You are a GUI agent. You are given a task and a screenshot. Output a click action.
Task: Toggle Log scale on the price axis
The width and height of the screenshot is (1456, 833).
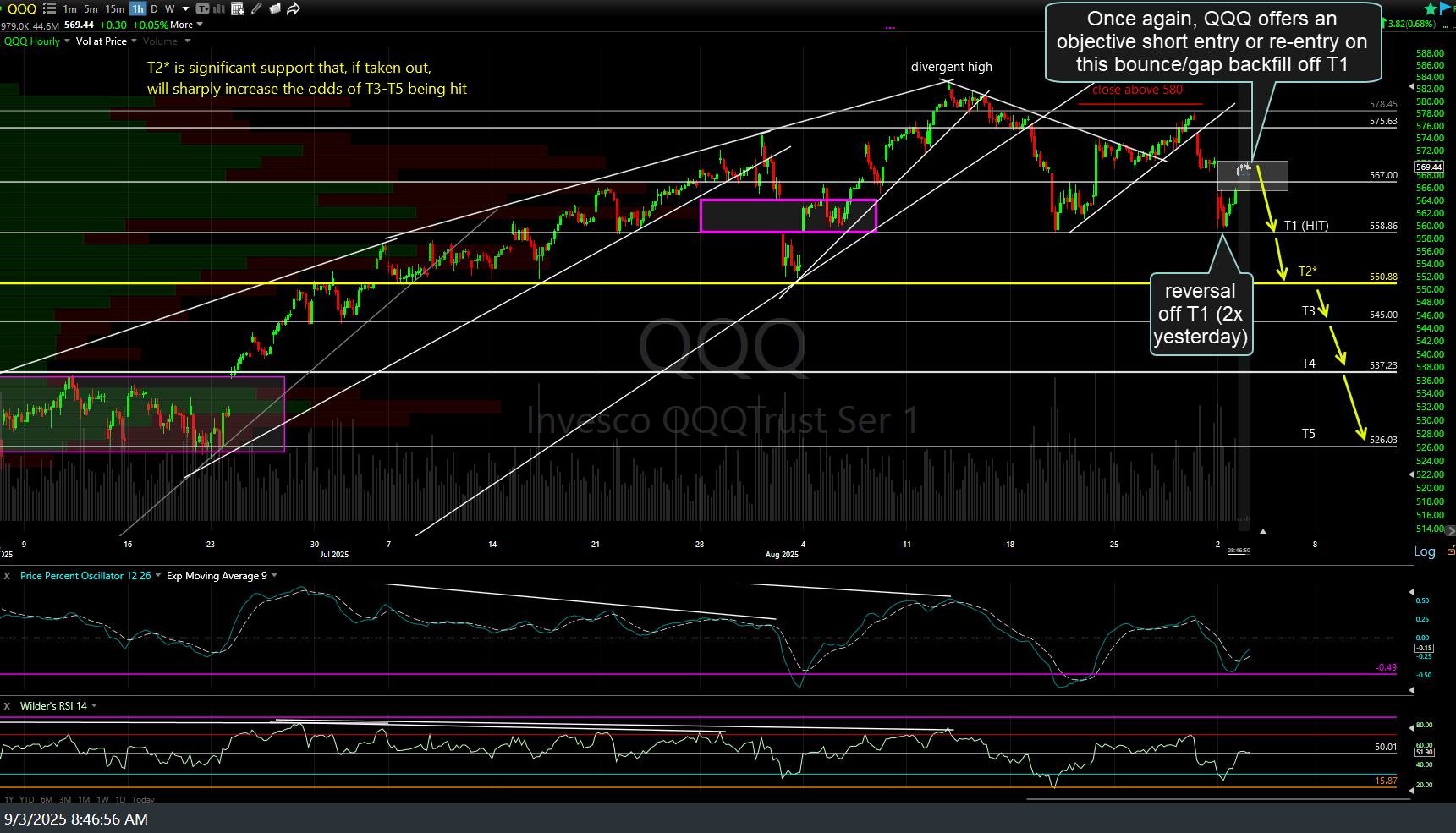[1424, 551]
